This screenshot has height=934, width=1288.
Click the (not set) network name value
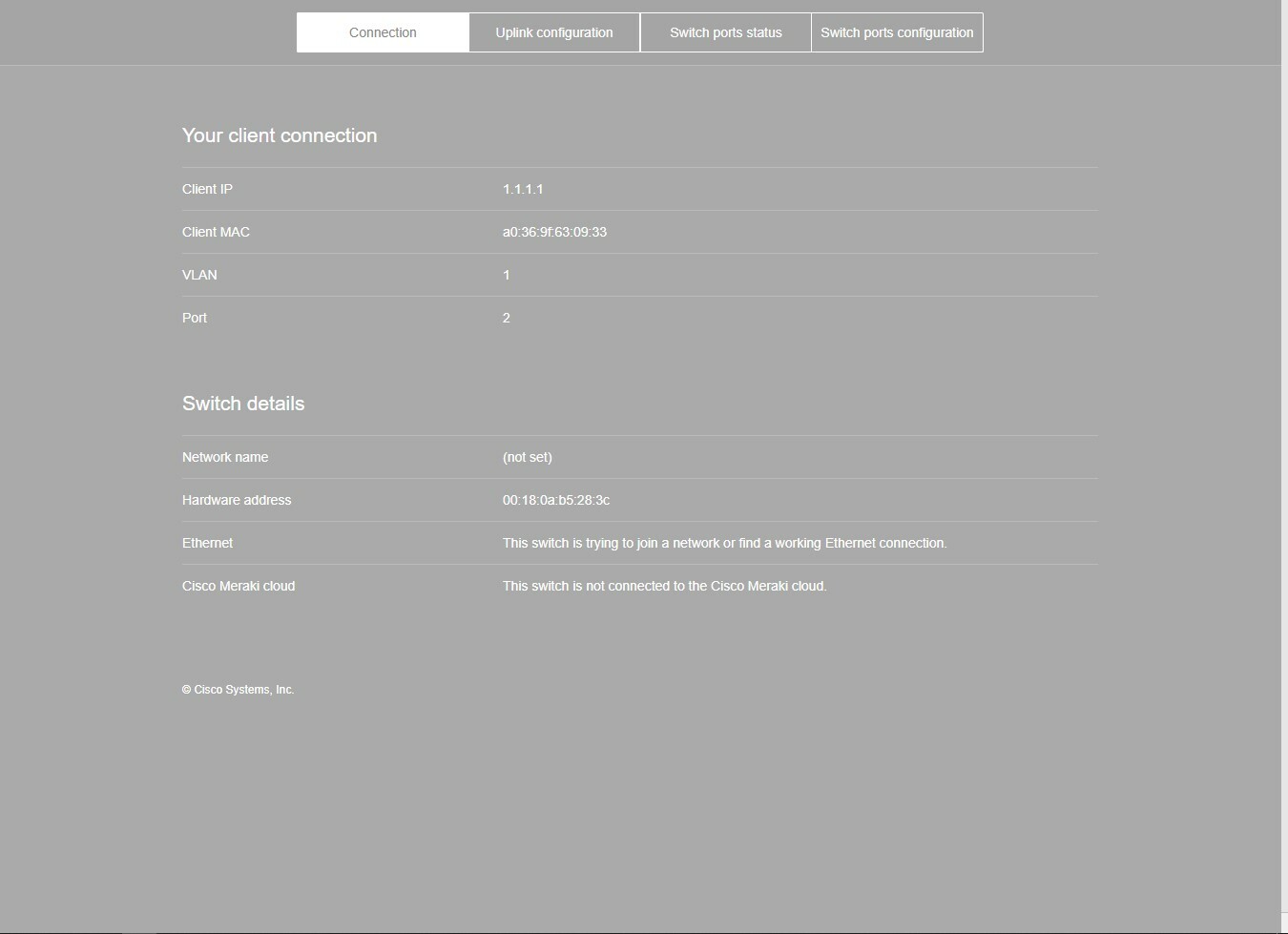[x=528, y=457]
